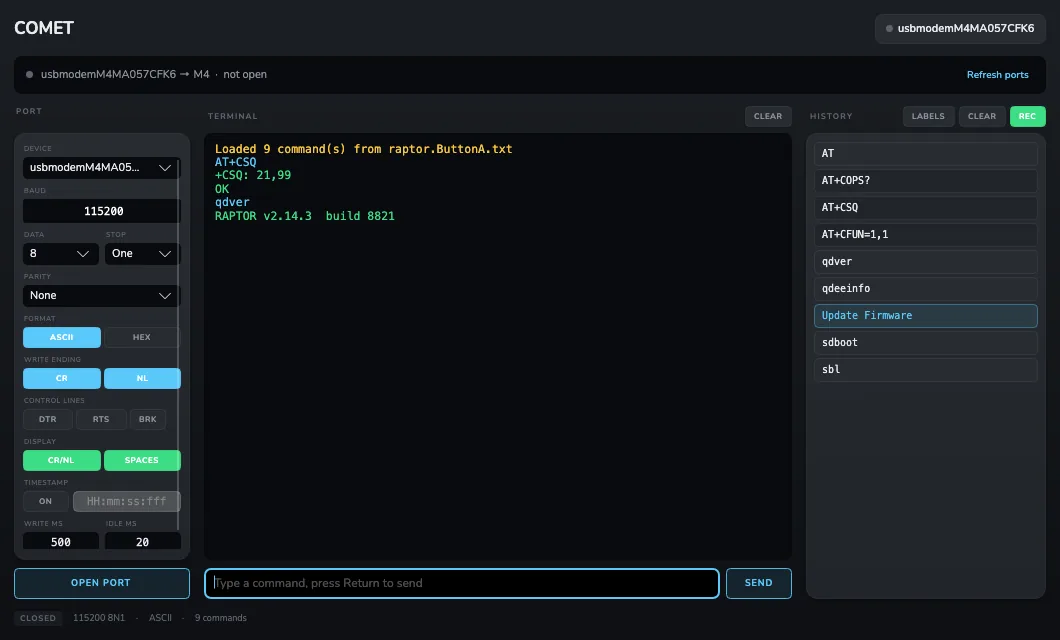Screen dimensions: 1060x640
Task: Click the CLOSED status badge
Action: [x=38, y=618]
